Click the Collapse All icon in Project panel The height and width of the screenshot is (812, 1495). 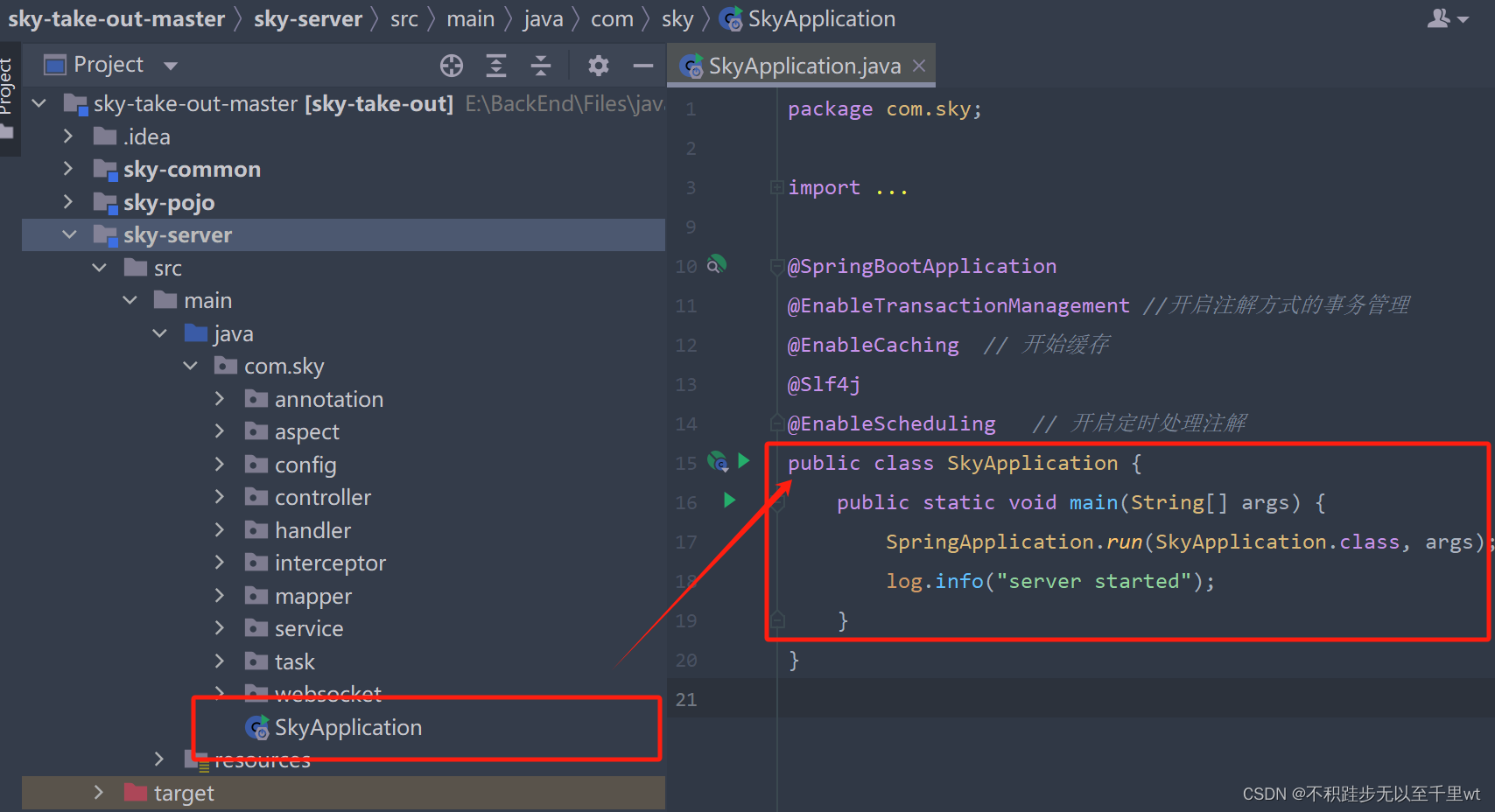click(x=541, y=66)
